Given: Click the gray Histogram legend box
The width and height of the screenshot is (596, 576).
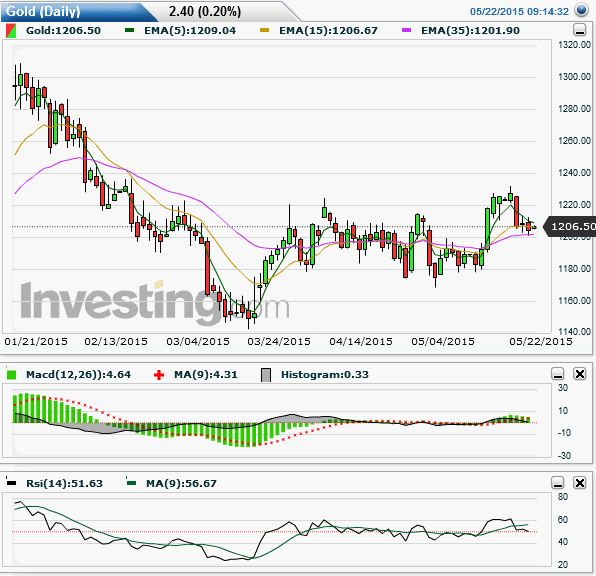Looking at the screenshot, I should (266, 375).
